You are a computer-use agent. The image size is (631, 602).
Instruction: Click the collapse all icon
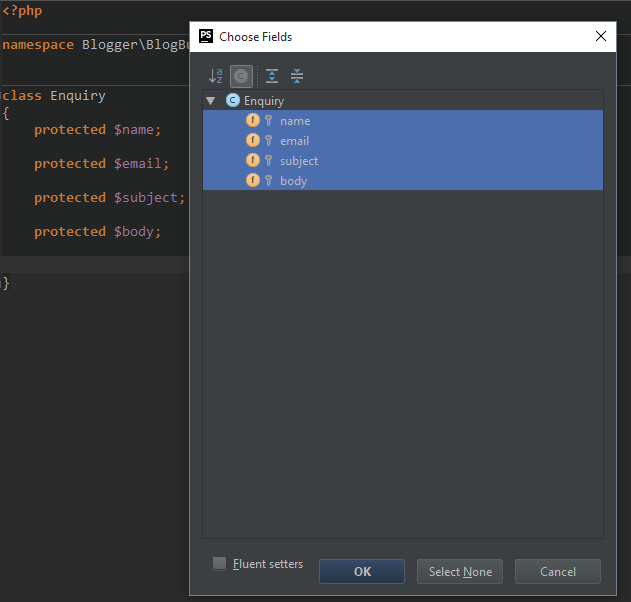[x=297, y=76]
